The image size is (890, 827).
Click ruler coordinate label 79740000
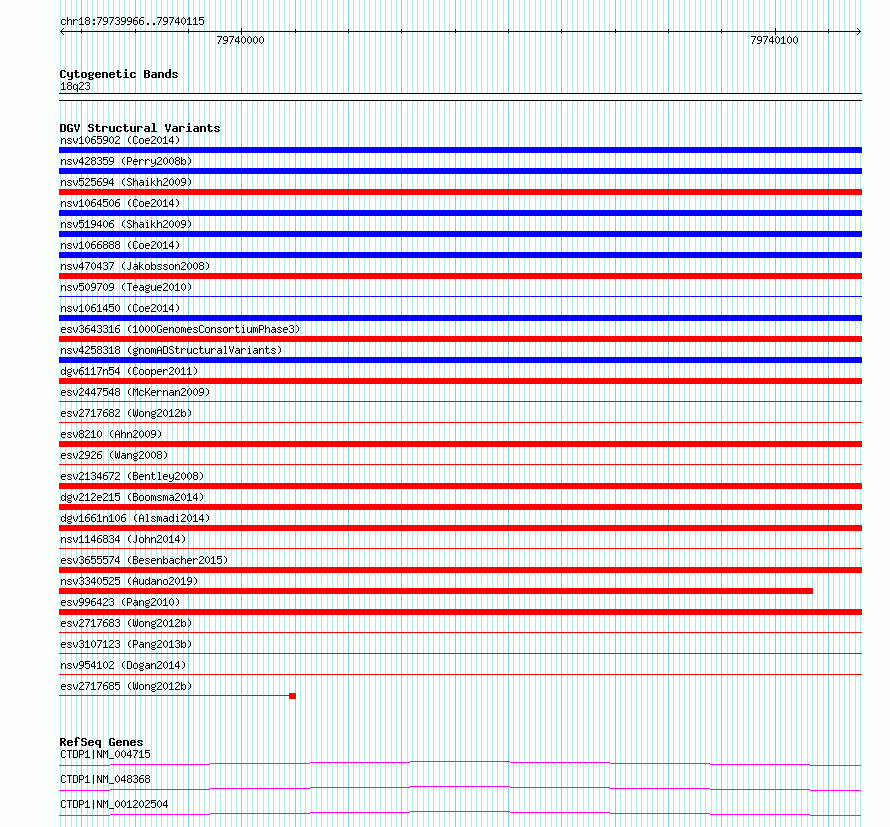tap(240, 40)
